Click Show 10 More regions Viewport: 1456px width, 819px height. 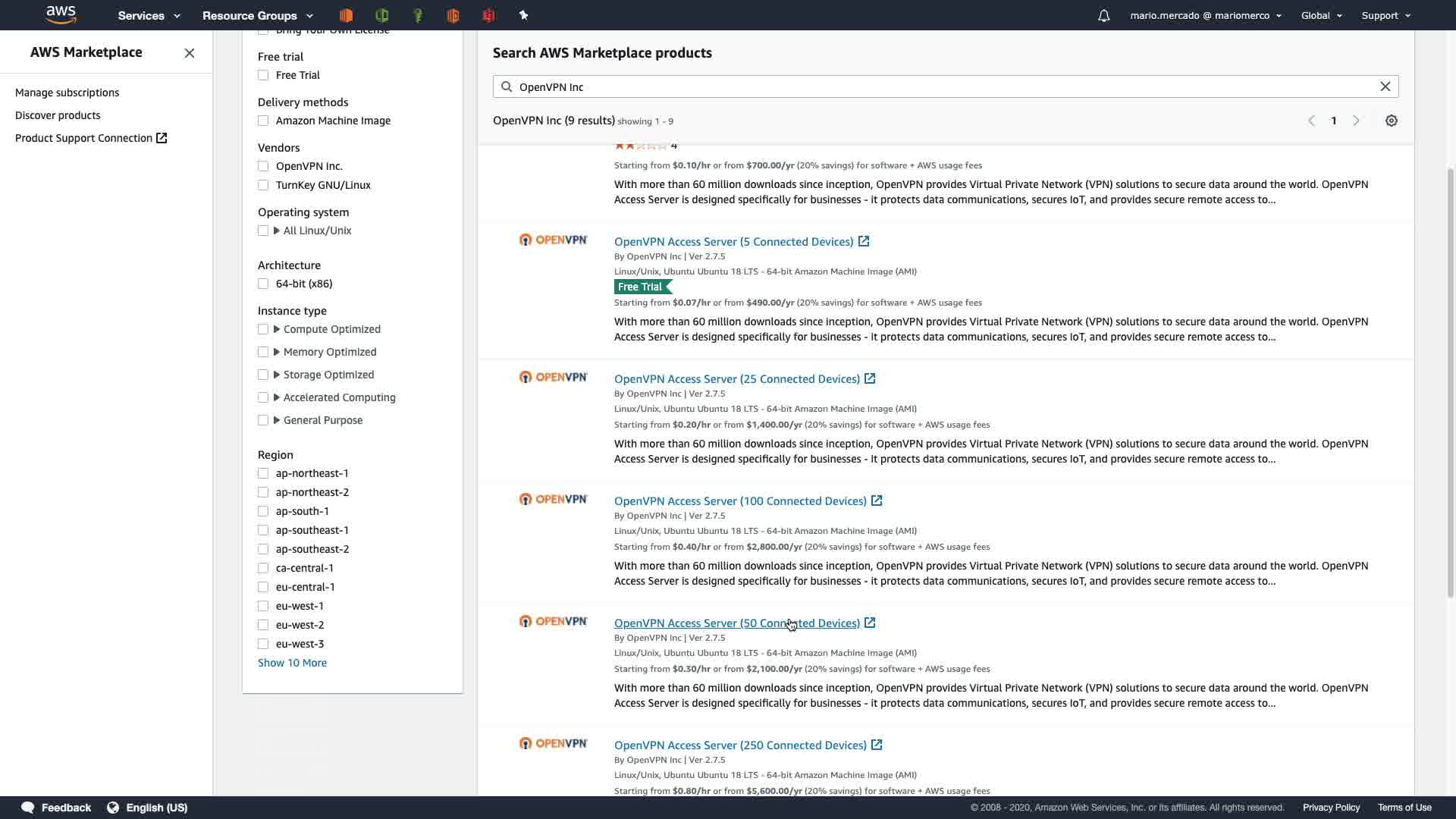pyautogui.click(x=292, y=663)
